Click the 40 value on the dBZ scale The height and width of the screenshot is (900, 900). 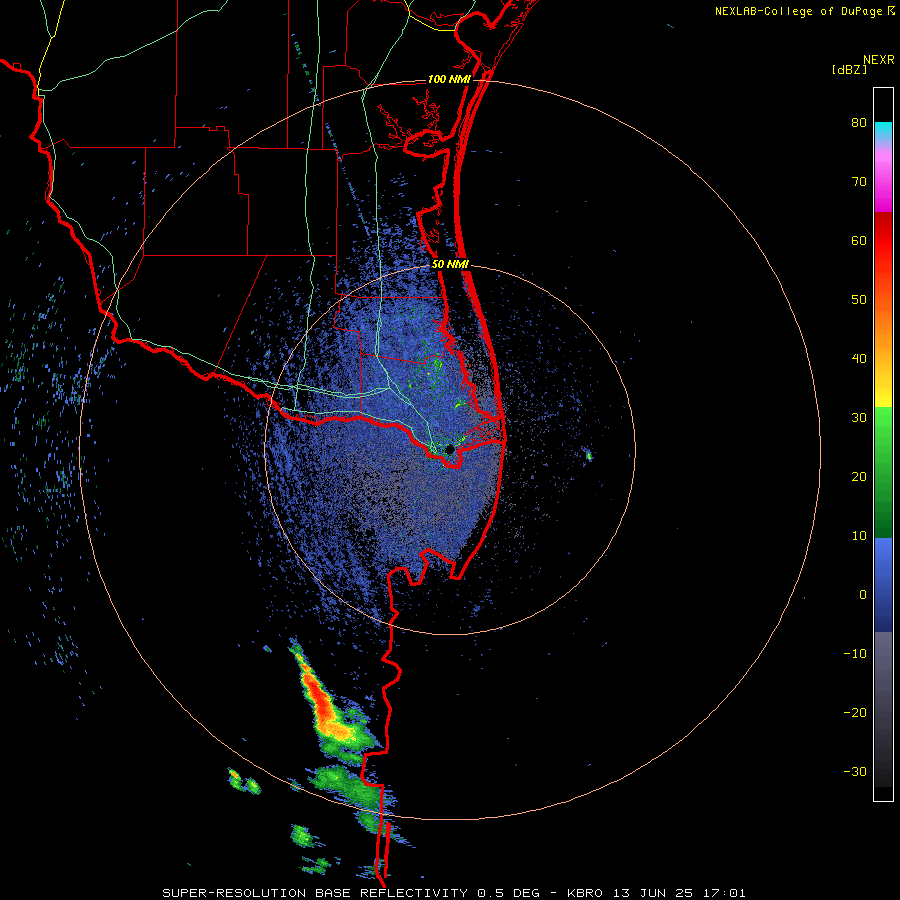[859, 359]
